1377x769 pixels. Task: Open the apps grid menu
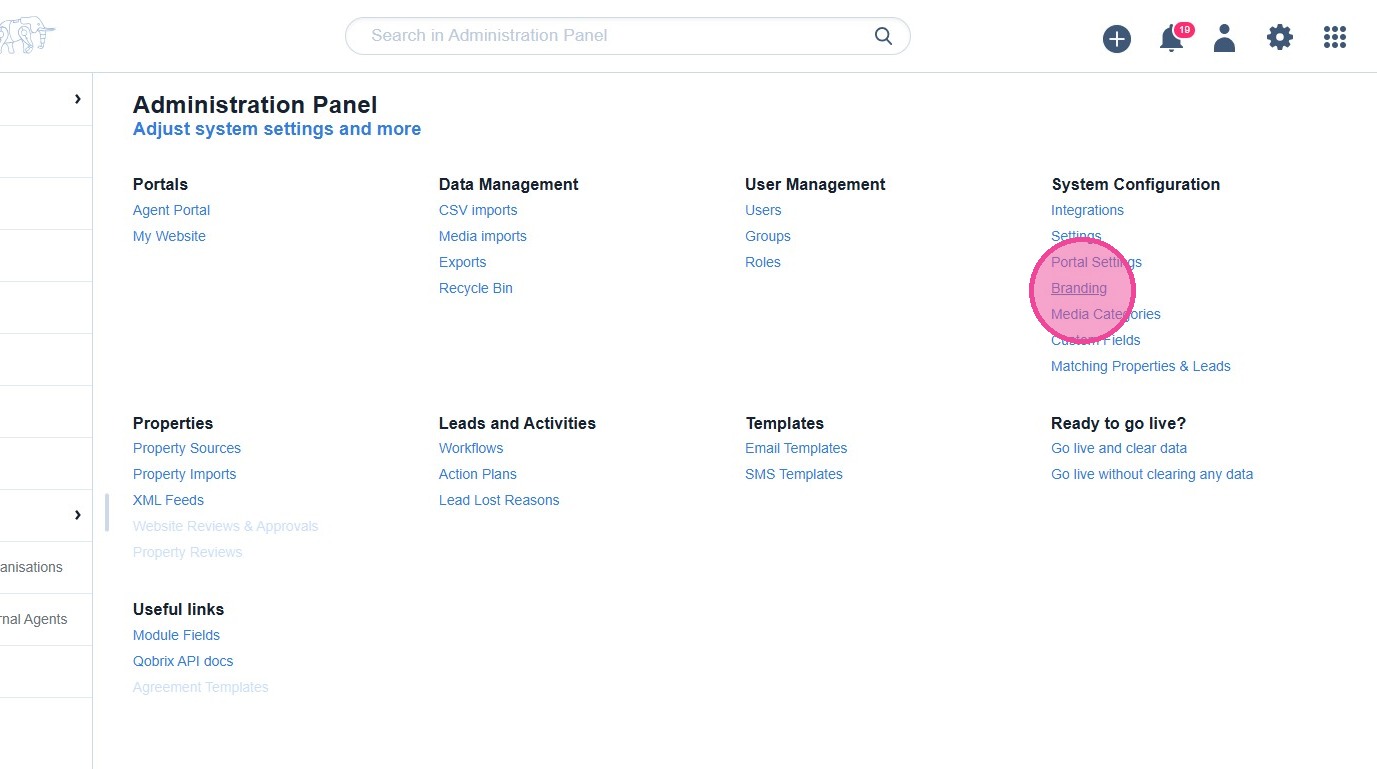click(1335, 38)
